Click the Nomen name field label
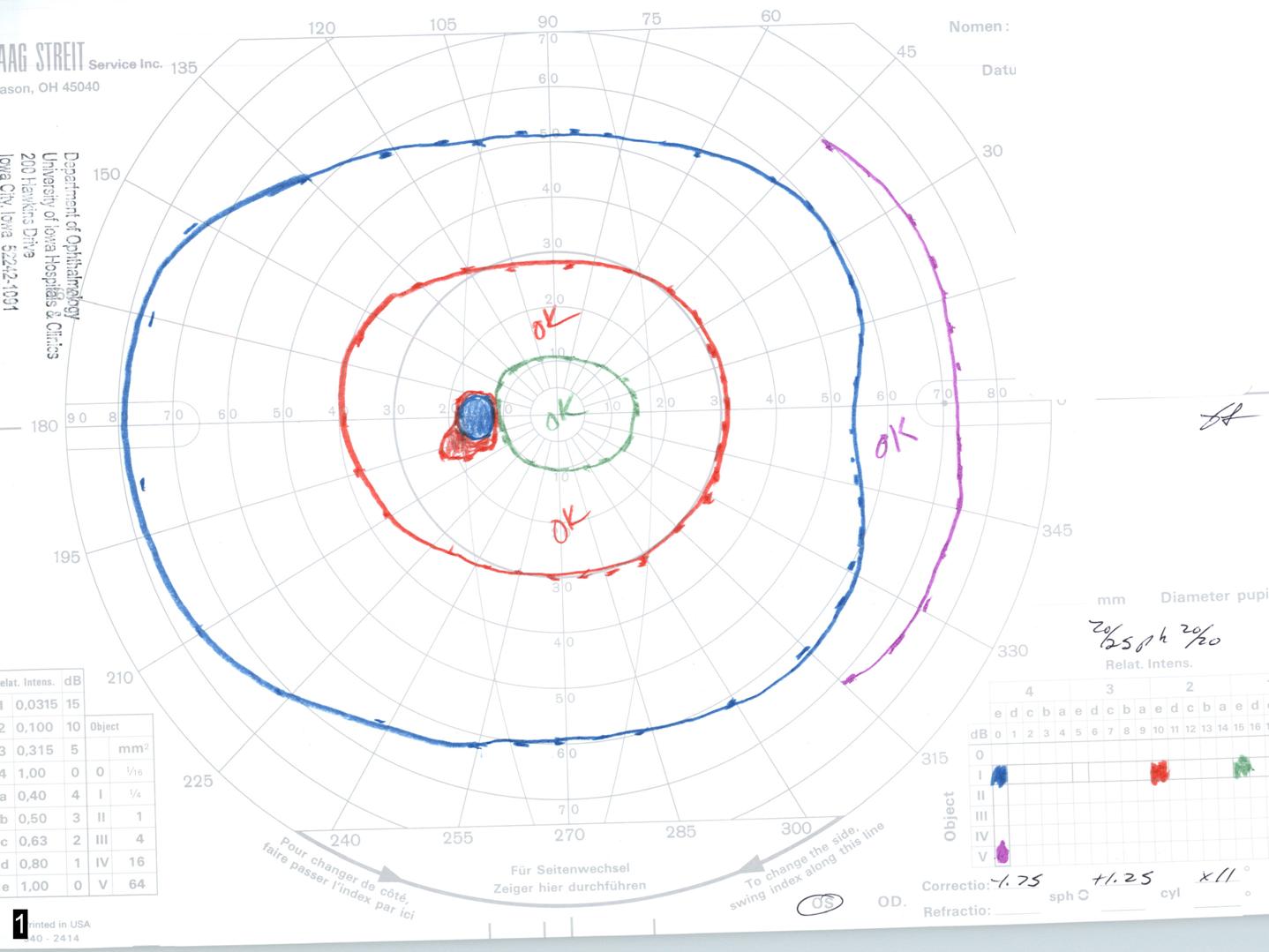The image size is (1269, 952). click(x=978, y=26)
